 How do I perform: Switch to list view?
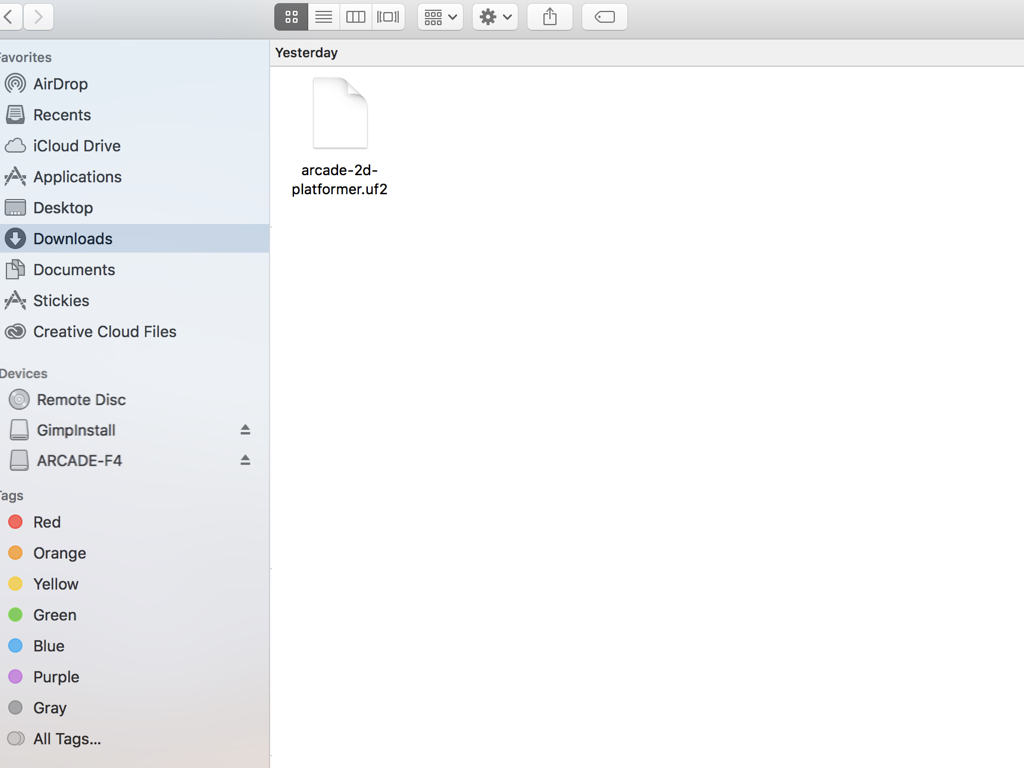pyautogui.click(x=323, y=17)
